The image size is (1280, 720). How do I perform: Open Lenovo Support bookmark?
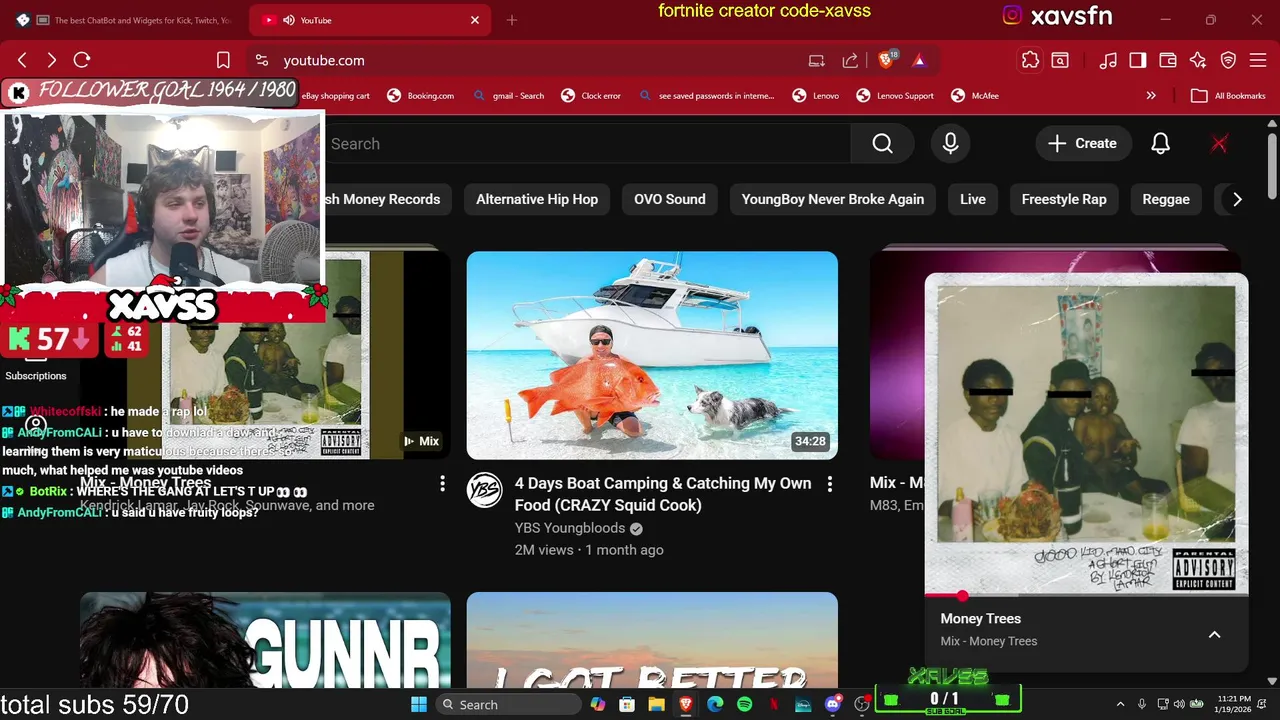tap(895, 96)
